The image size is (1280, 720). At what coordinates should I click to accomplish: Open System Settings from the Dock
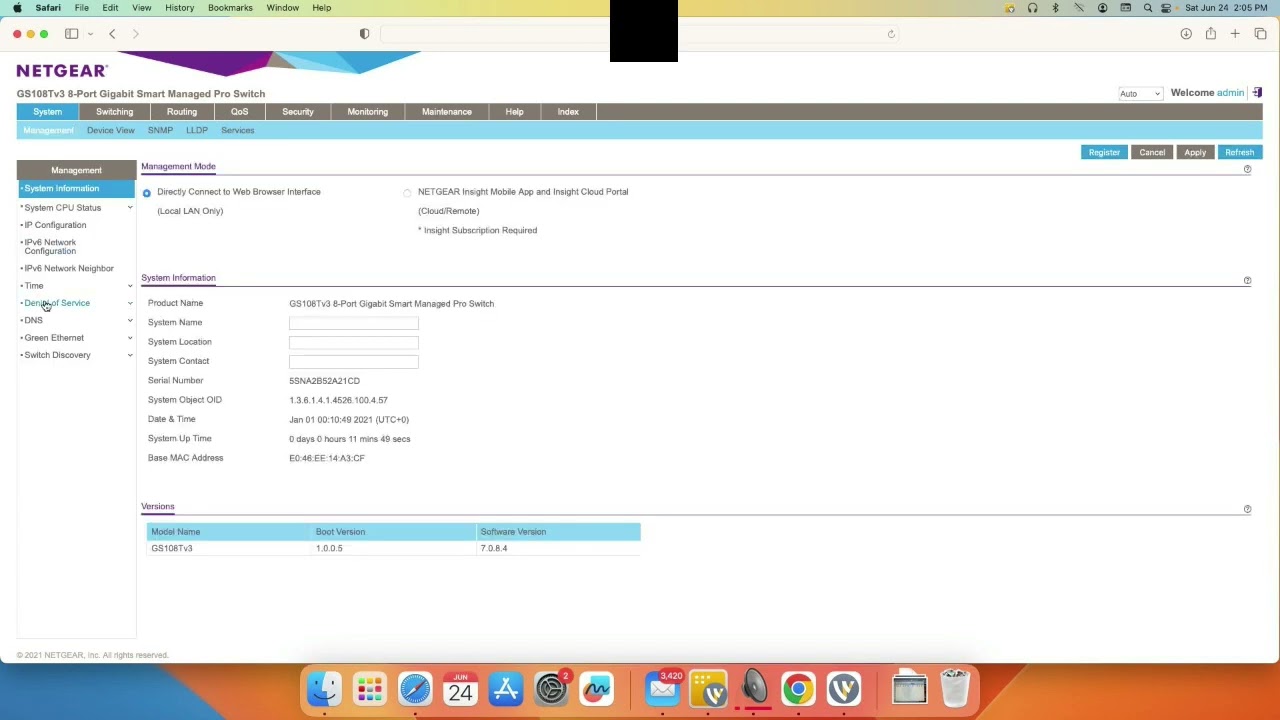pyautogui.click(x=551, y=689)
